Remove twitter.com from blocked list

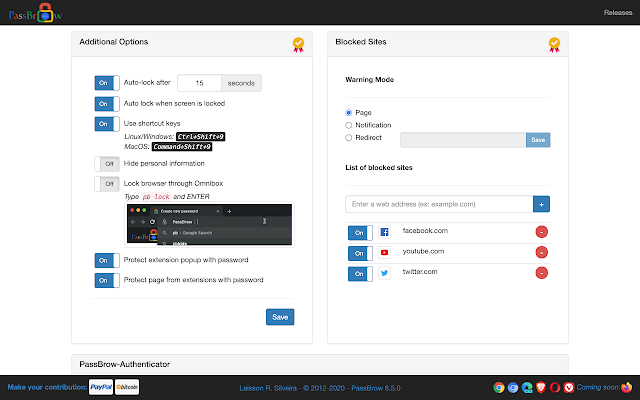[541, 273]
